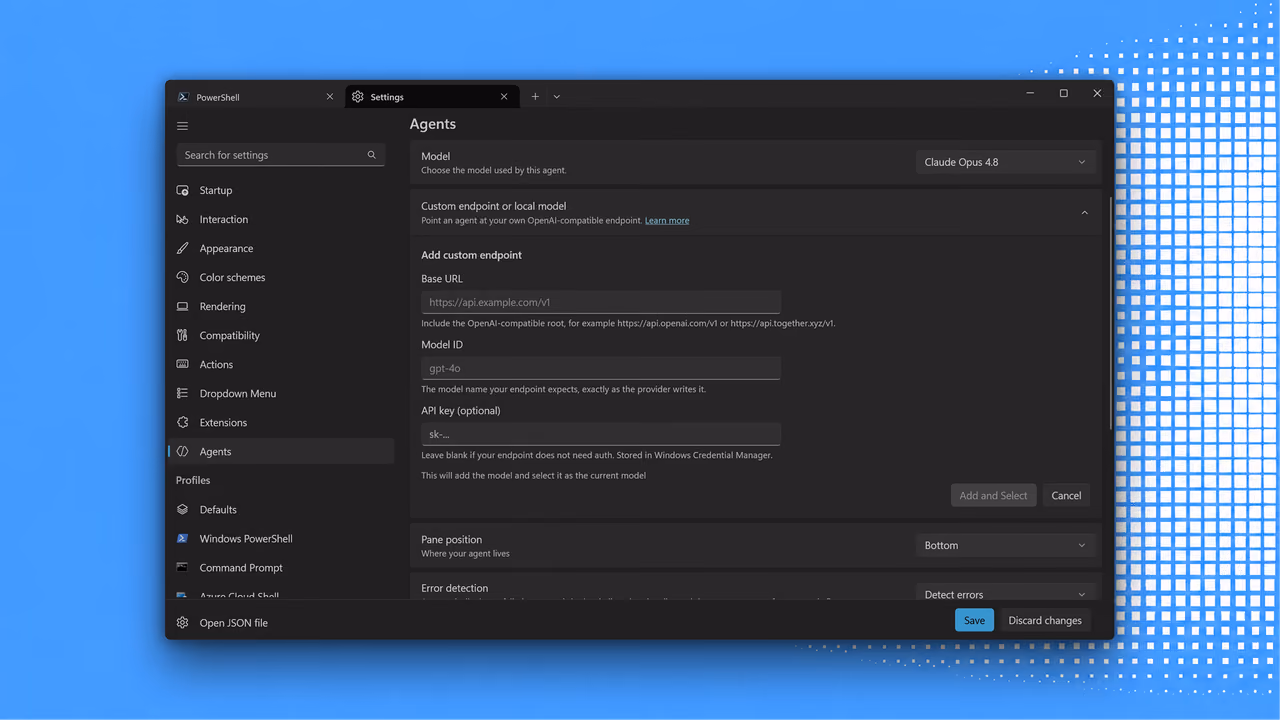
Task: Click the settings page vertical scrollbar
Action: 1109,313
